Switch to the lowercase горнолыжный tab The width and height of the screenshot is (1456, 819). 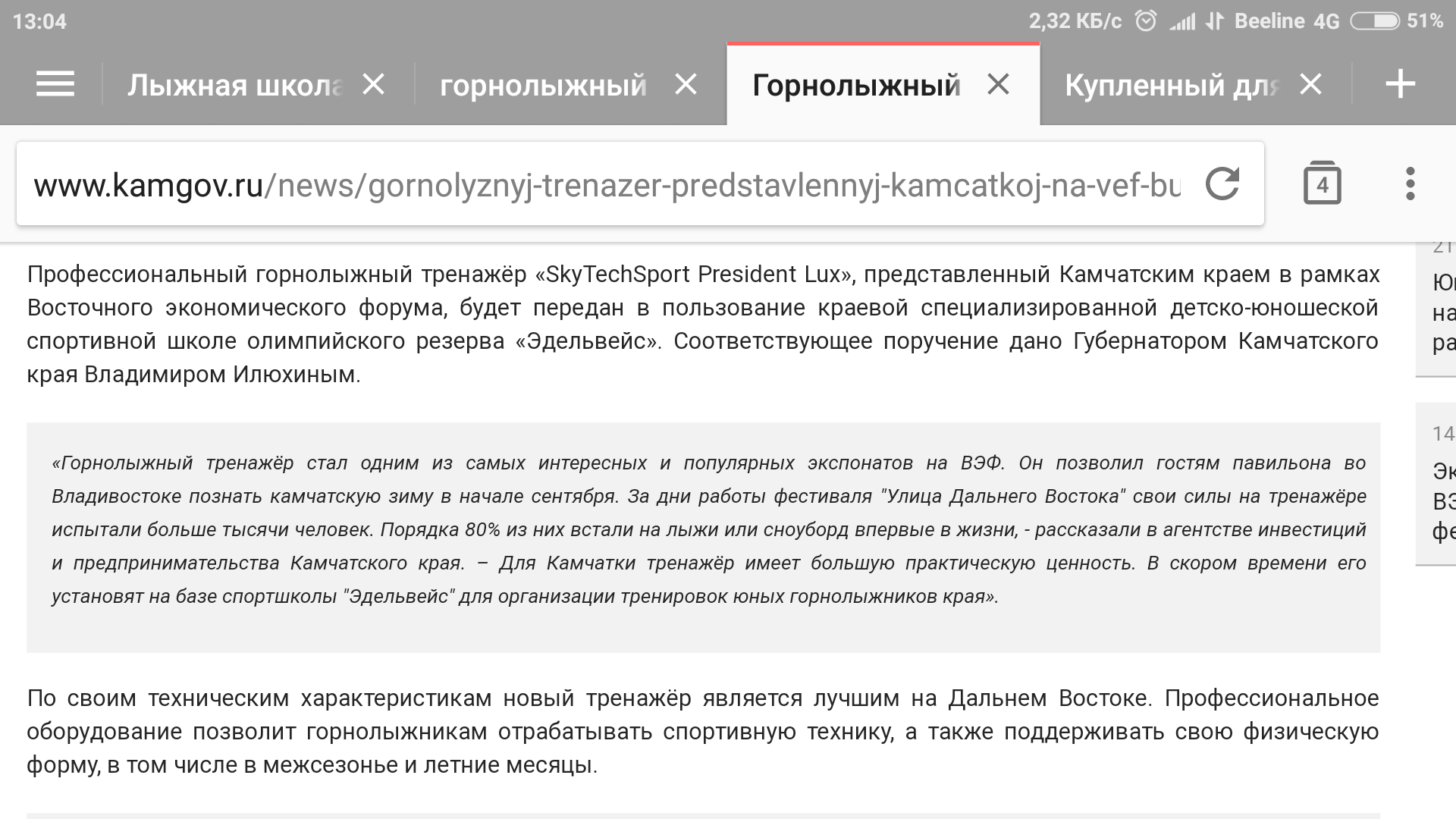coord(543,85)
